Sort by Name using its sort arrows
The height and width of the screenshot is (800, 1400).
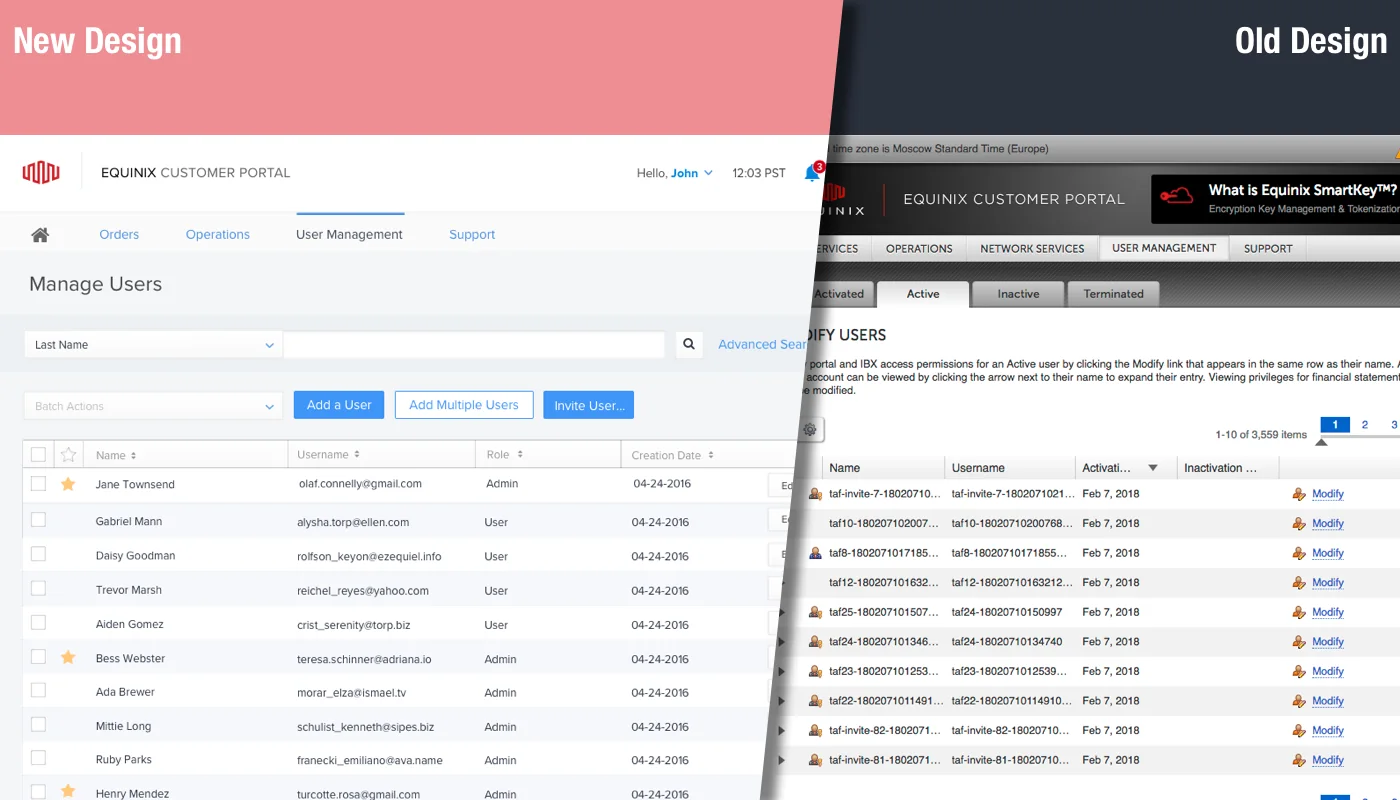click(133, 455)
